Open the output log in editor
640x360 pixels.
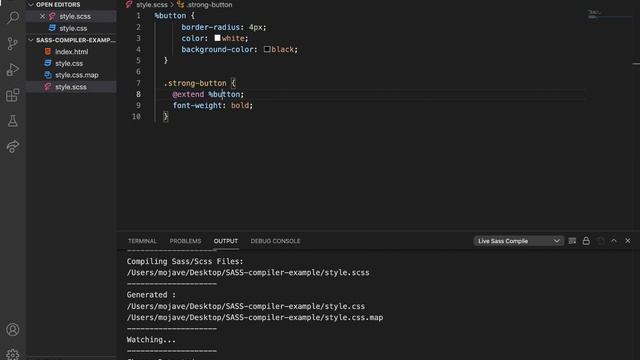[600, 241]
